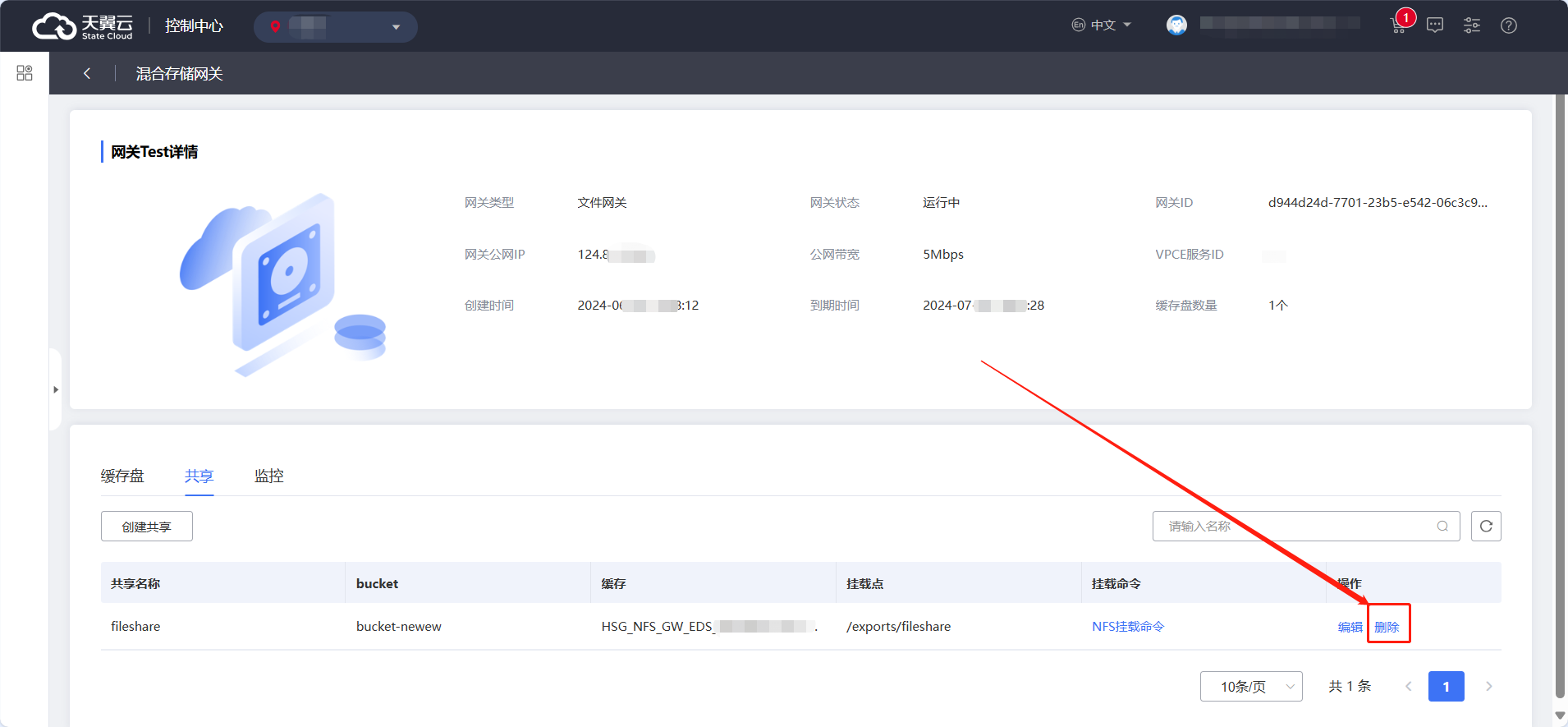The height and width of the screenshot is (727, 1568).
Task: Go to previous page arrow
Action: click(x=1409, y=686)
